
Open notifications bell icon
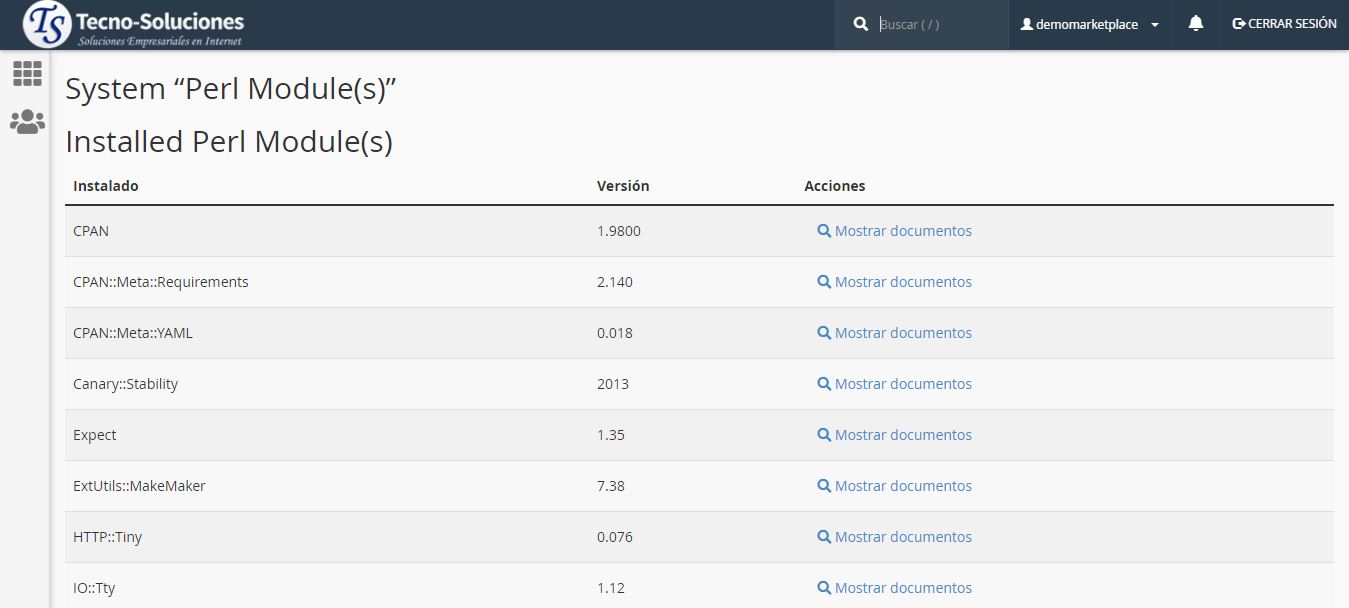pos(1195,24)
